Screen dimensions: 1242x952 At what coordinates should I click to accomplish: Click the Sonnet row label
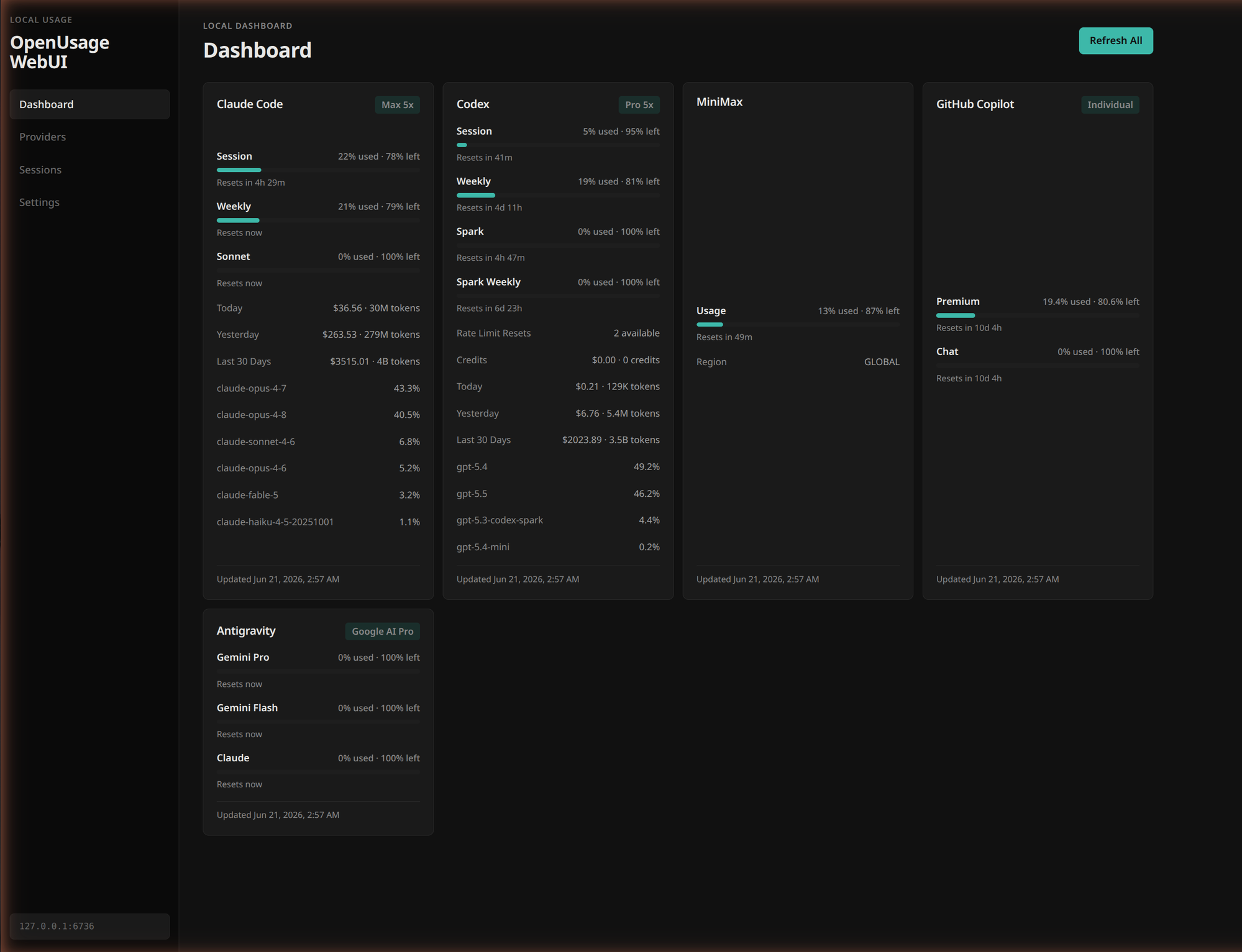tap(233, 256)
